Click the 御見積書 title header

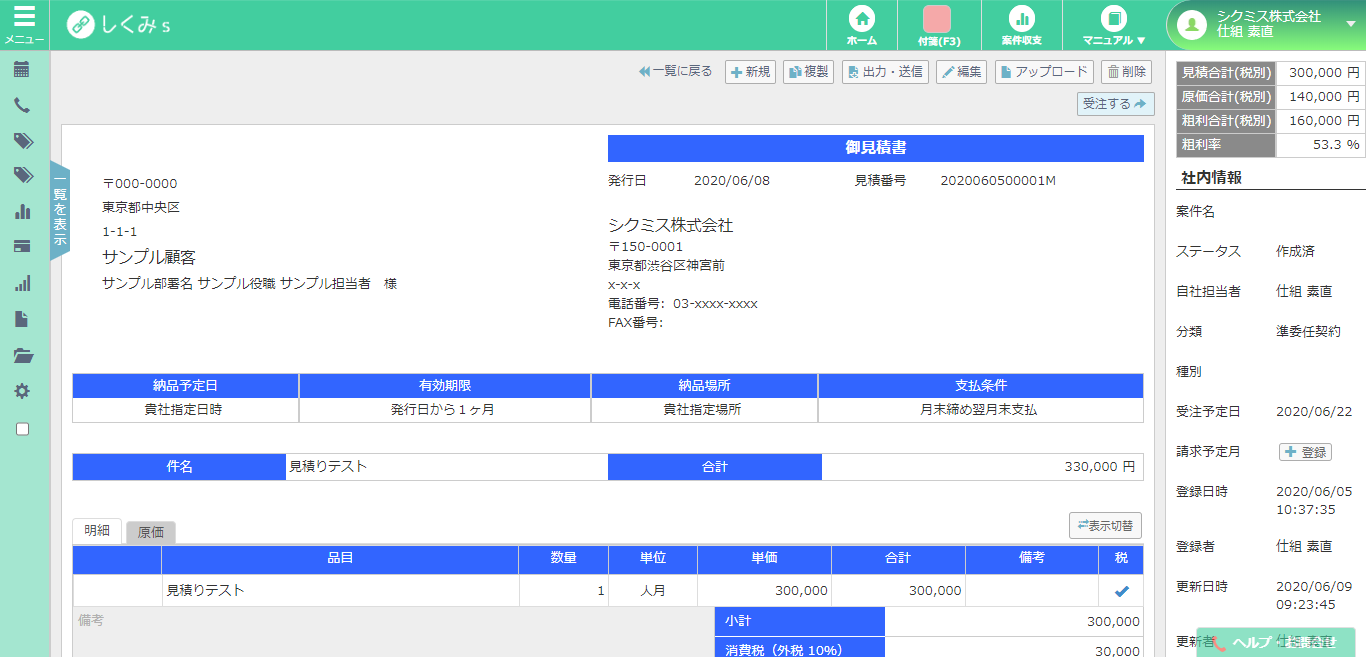pyautogui.click(x=875, y=148)
